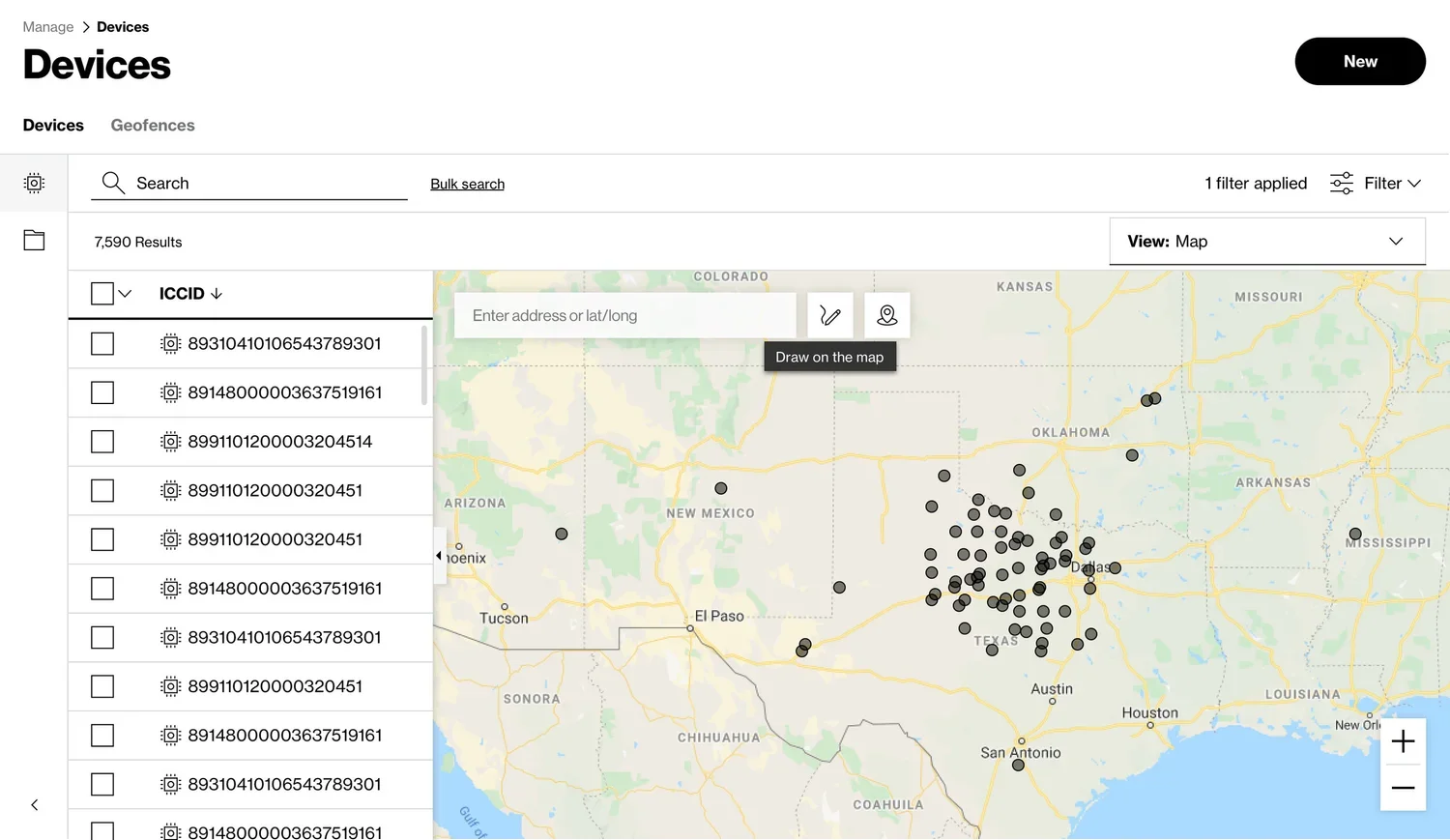Click the filter sliders icon near Filter

(1341, 183)
